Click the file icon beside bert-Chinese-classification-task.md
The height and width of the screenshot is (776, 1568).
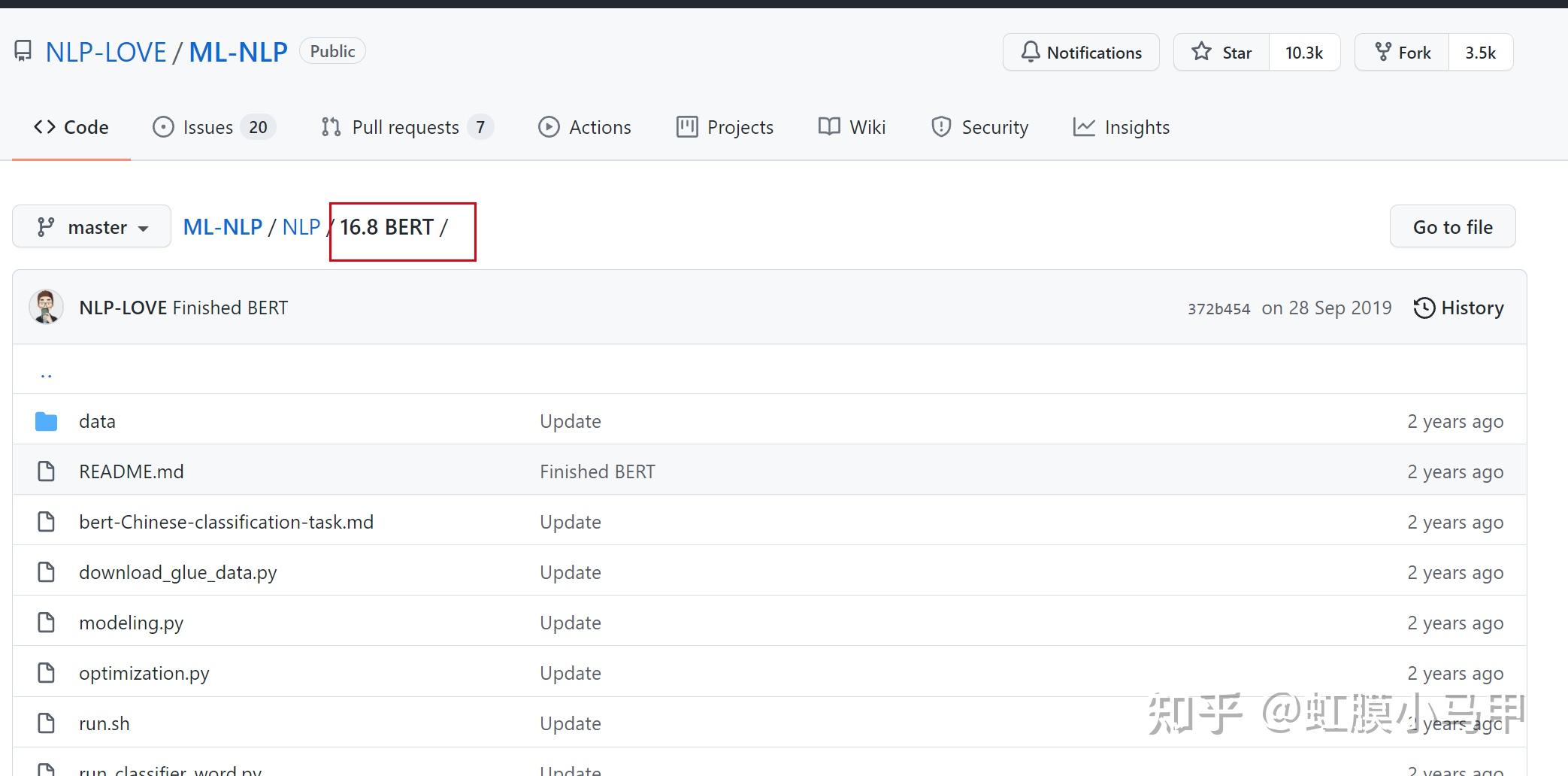click(46, 522)
